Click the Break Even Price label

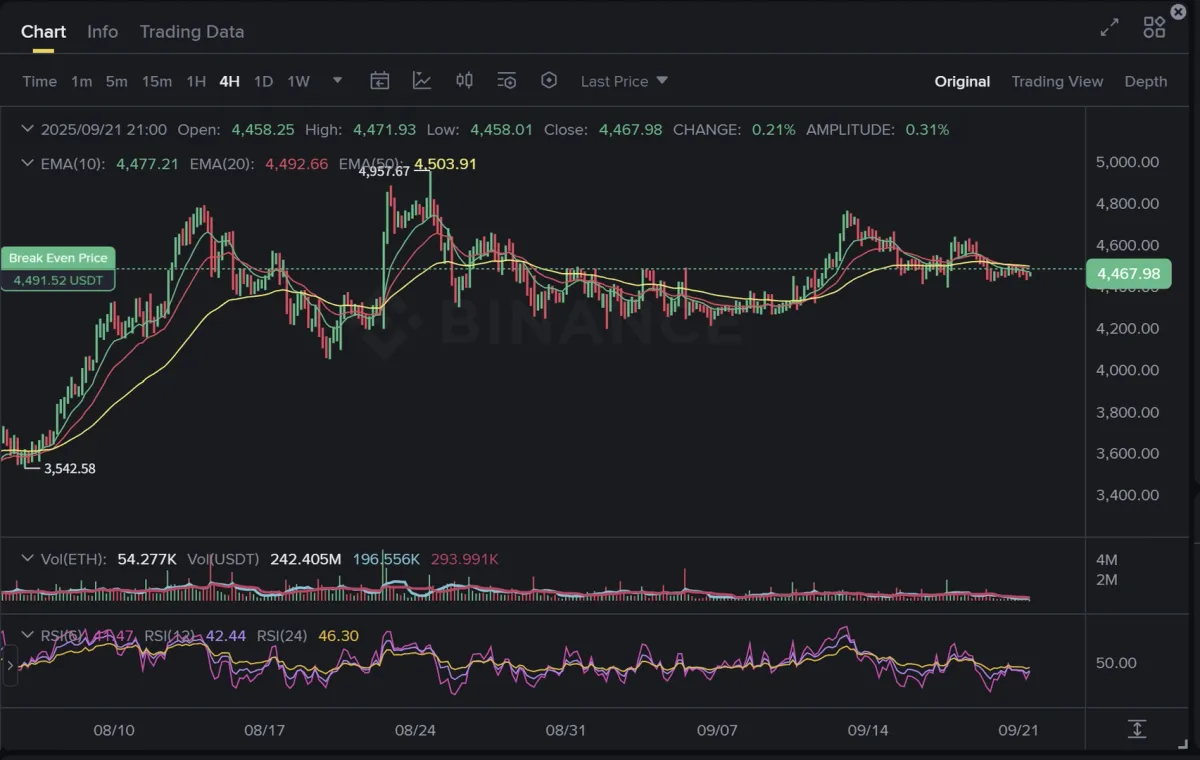point(58,258)
